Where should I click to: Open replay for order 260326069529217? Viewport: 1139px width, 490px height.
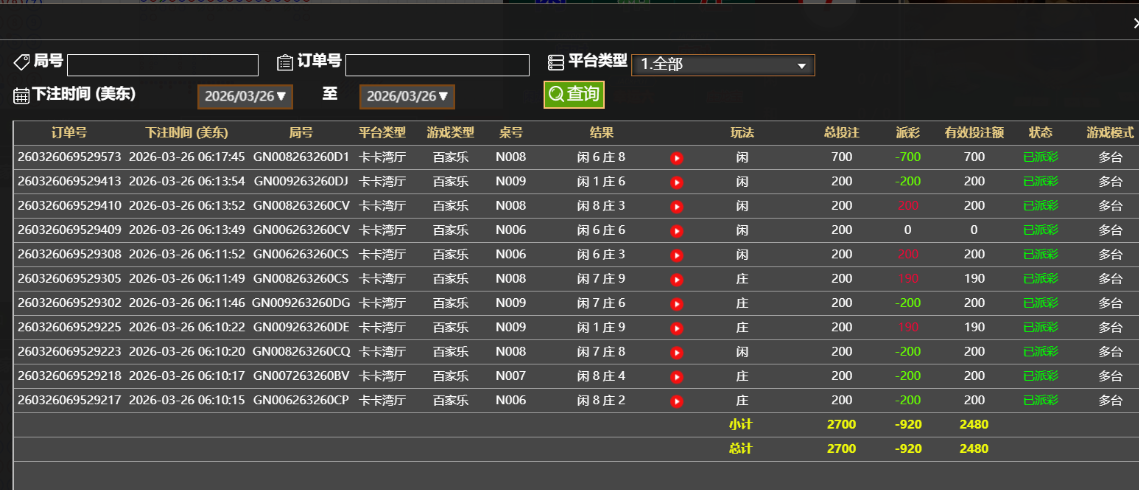point(676,401)
